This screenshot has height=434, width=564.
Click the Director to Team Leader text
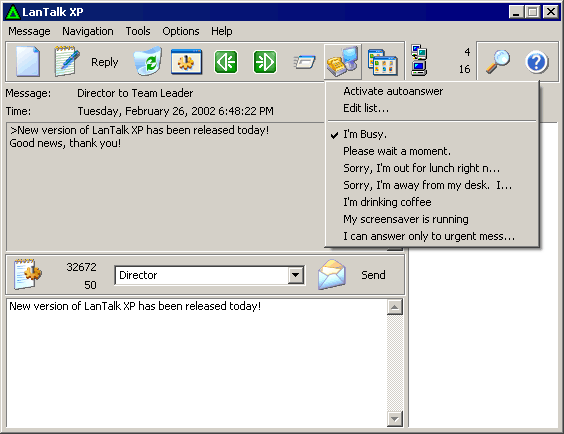135,93
